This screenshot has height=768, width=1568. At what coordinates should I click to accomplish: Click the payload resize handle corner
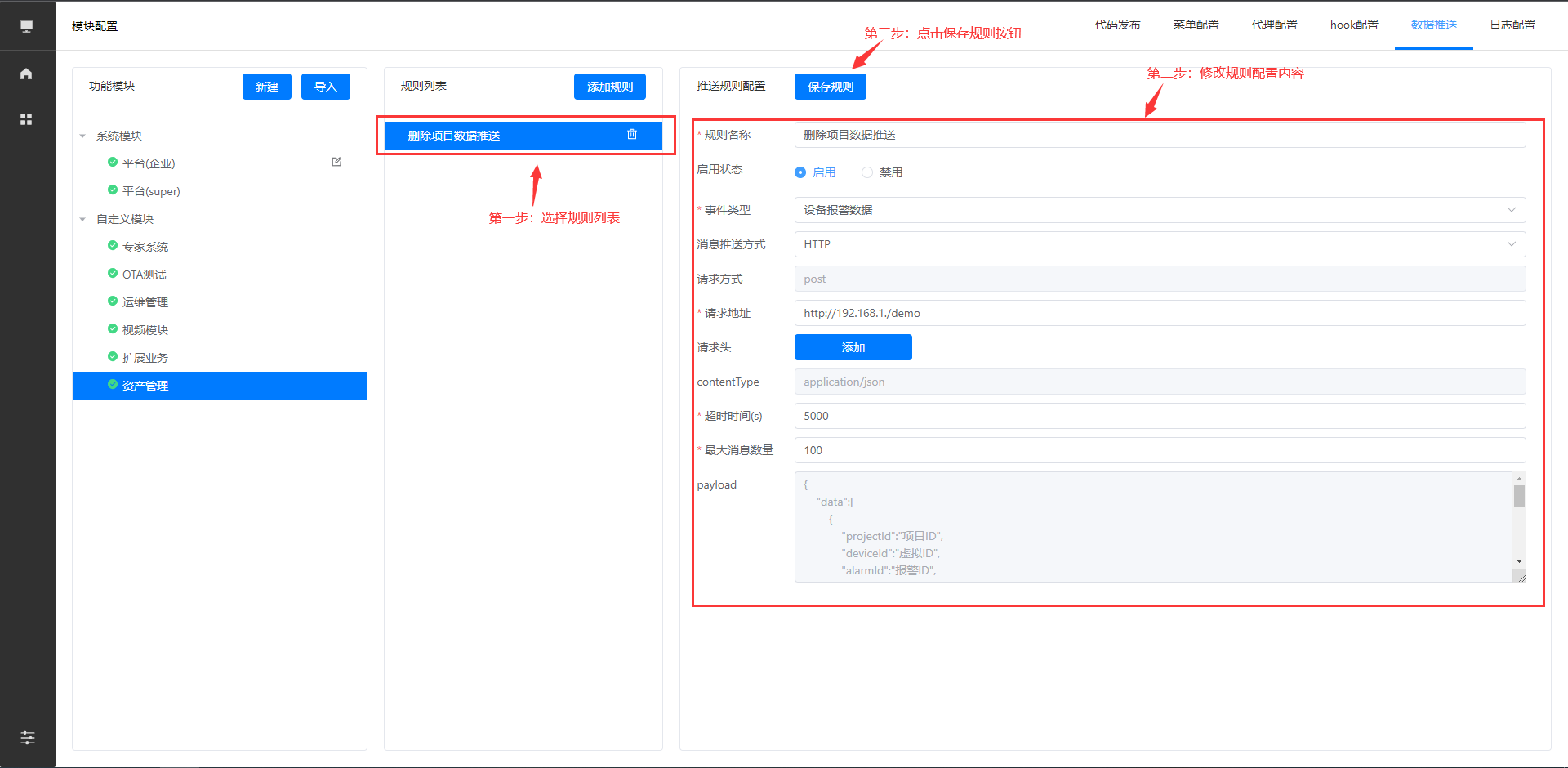pos(1521,578)
